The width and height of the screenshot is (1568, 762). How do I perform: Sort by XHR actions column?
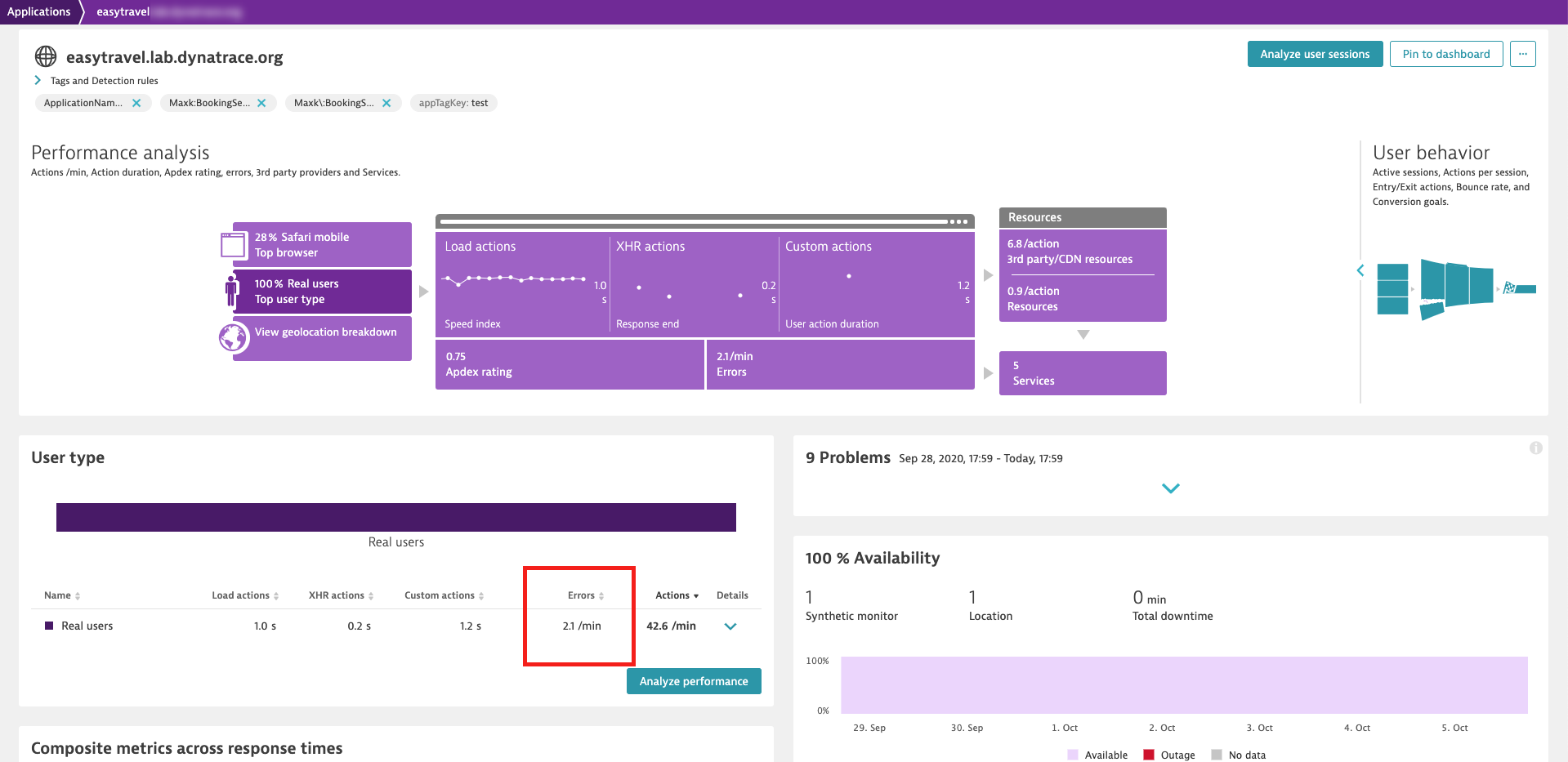click(x=341, y=595)
